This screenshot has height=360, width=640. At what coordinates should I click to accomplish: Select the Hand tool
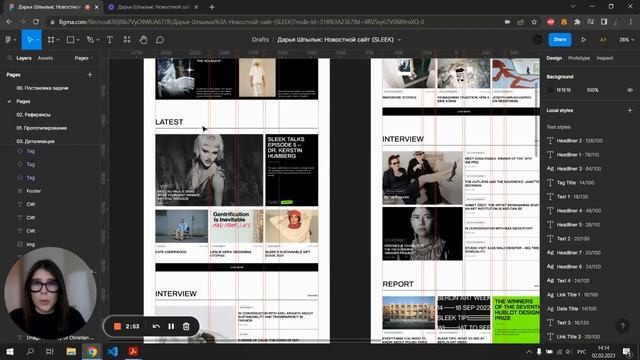[x=143, y=40]
